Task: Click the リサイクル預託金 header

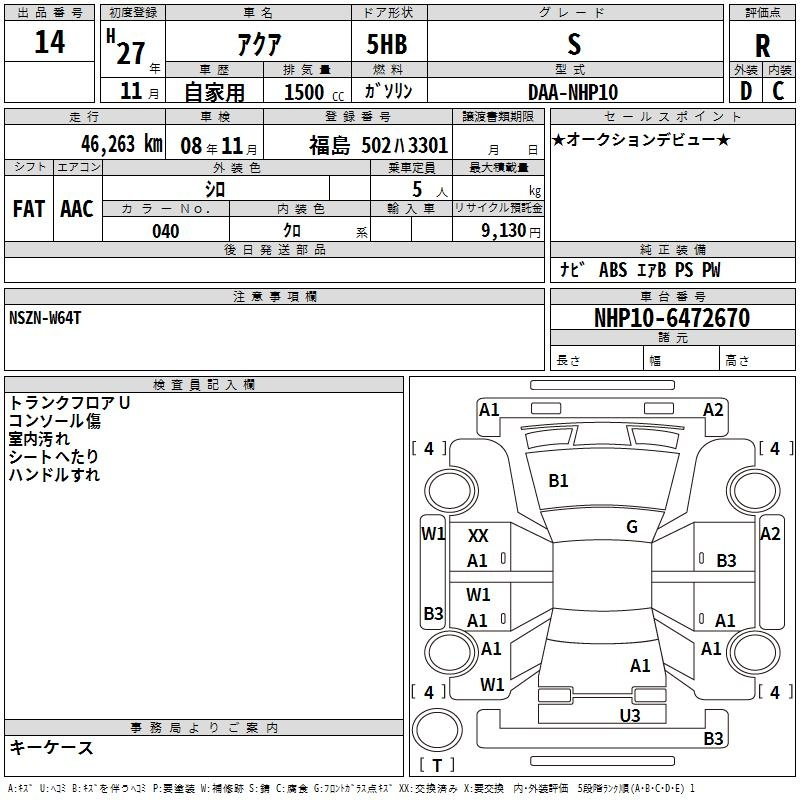Action: [x=498, y=208]
